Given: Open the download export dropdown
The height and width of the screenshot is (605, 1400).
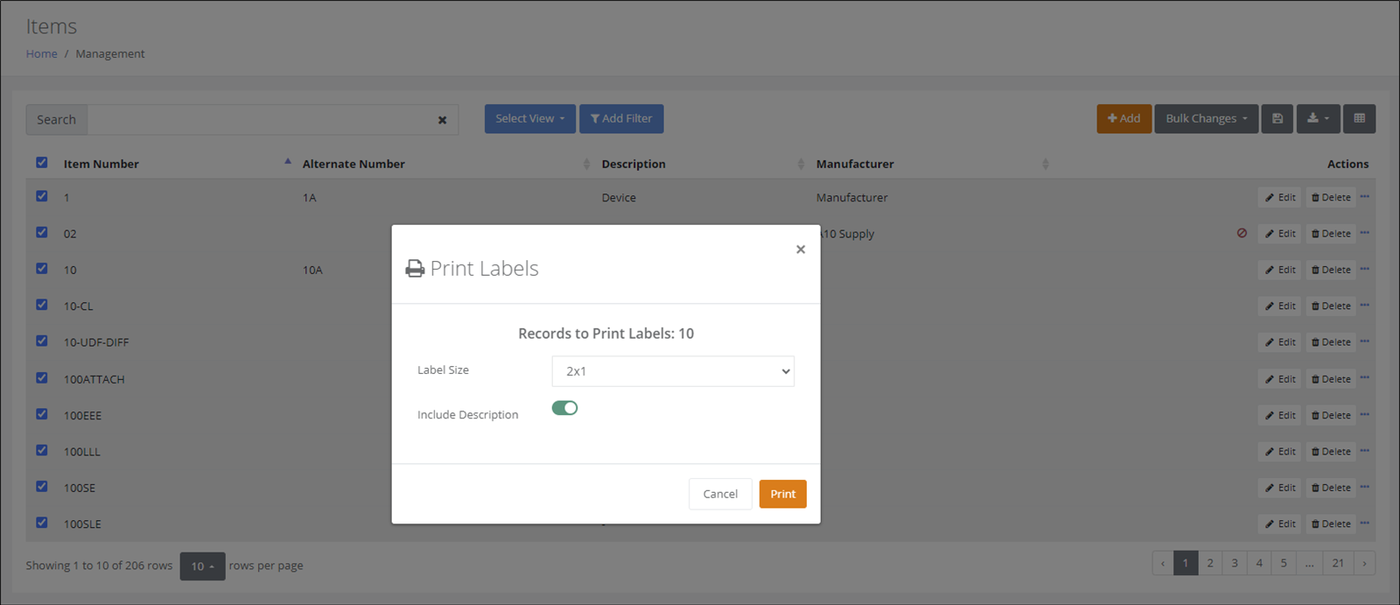Looking at the screenshot, I should click(1318, 119).
